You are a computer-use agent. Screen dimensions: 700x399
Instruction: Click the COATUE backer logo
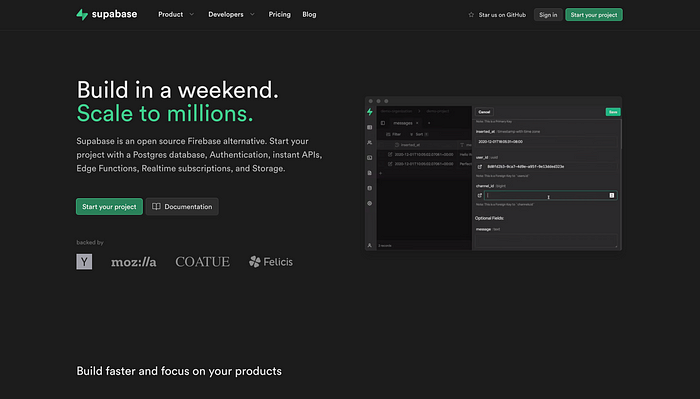click(203, 262)
